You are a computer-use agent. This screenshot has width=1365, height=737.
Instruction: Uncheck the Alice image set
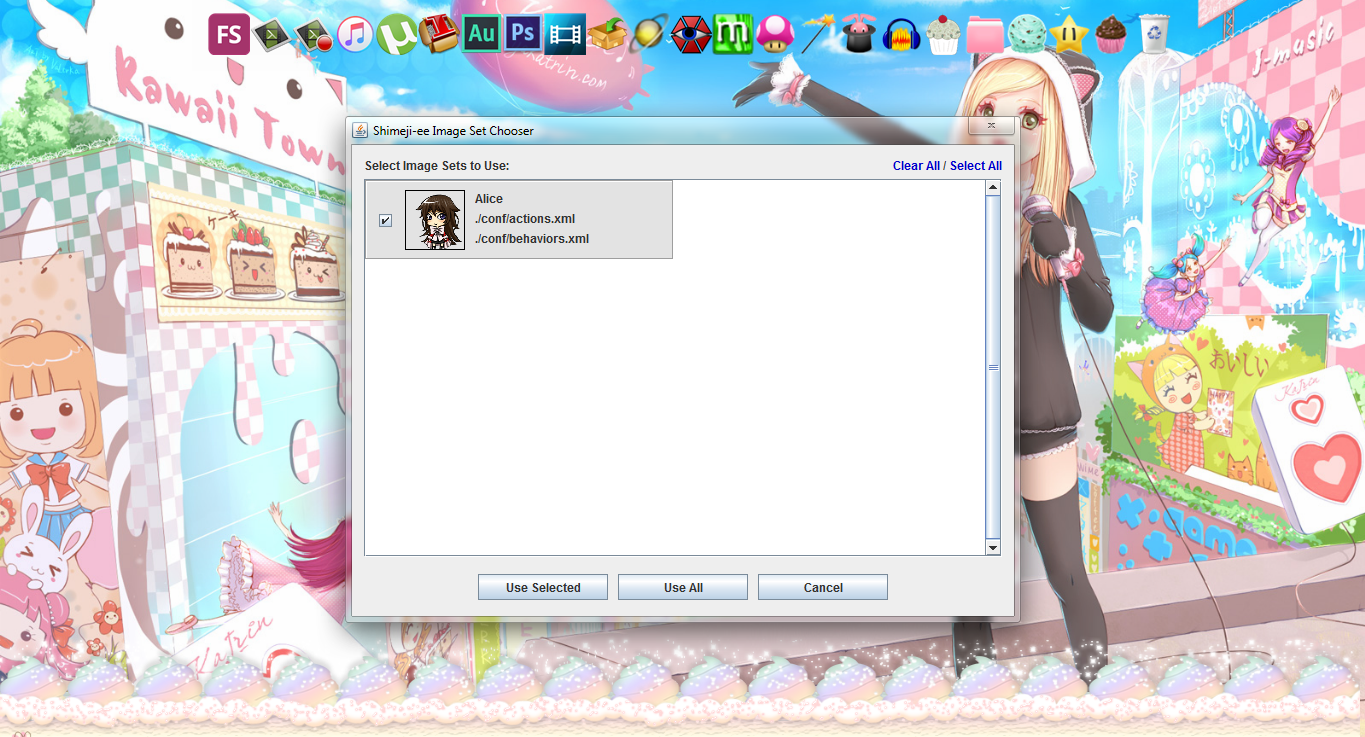[x=385, y=220]
